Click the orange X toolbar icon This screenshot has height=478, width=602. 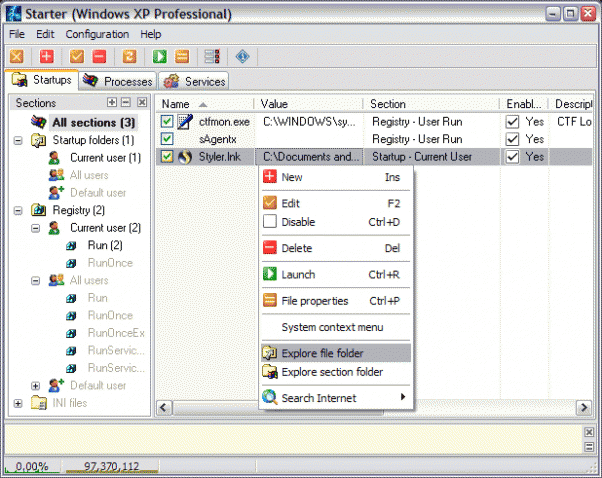[x=17, y=56]
